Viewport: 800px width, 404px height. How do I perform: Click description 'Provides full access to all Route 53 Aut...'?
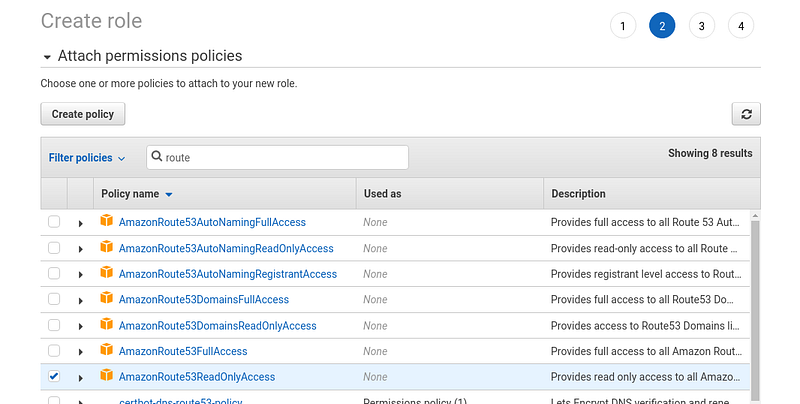pyautogui.click(x=645, y=222)
